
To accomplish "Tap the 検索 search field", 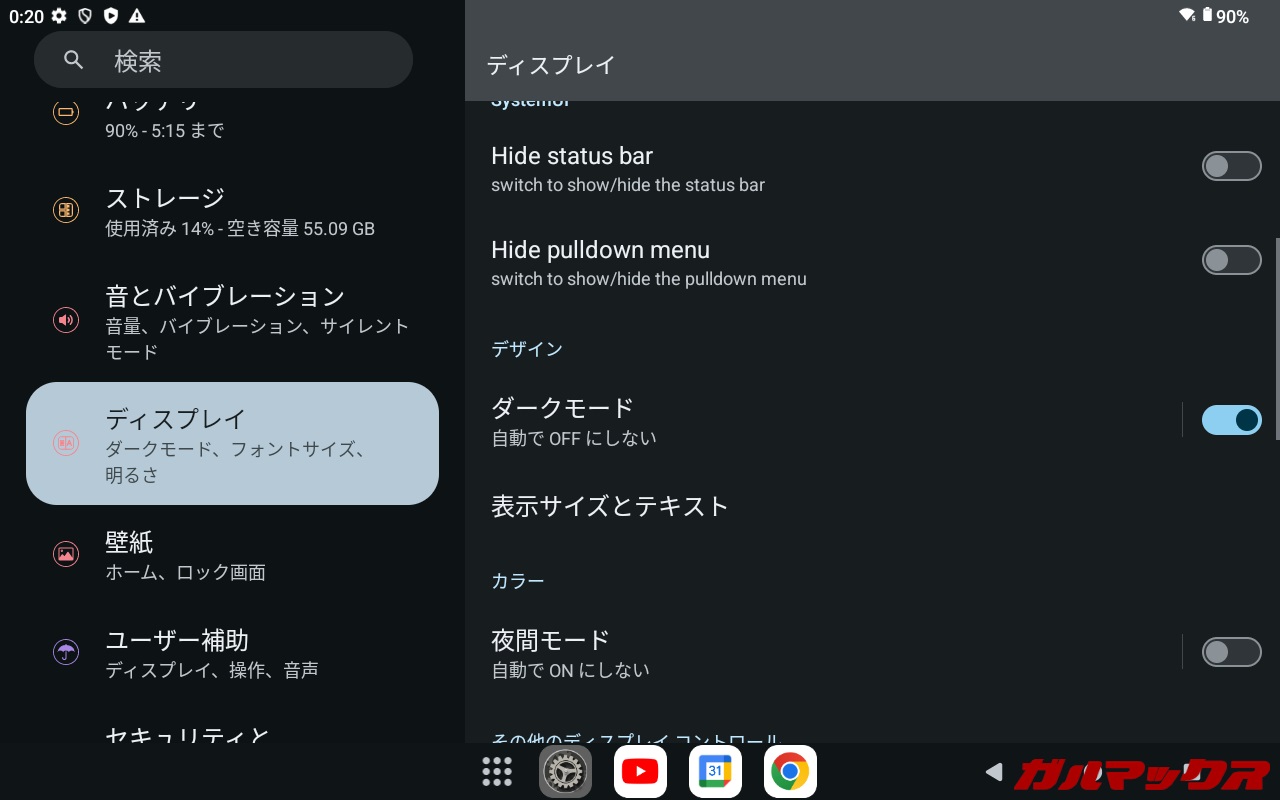I will 223,61.
